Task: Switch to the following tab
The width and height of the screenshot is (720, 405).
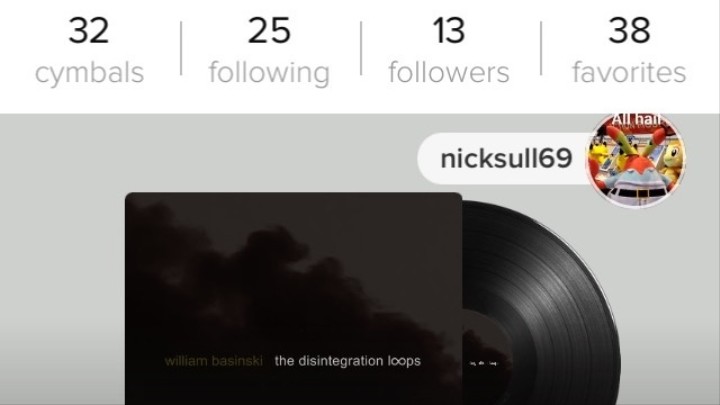Action: (x=270, y=51)
